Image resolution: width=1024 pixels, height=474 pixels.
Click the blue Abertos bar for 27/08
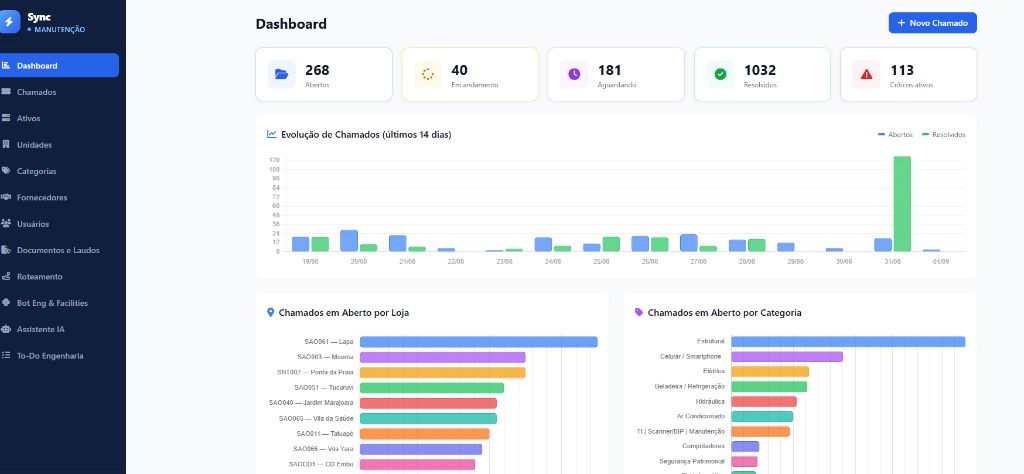point(689,243)
